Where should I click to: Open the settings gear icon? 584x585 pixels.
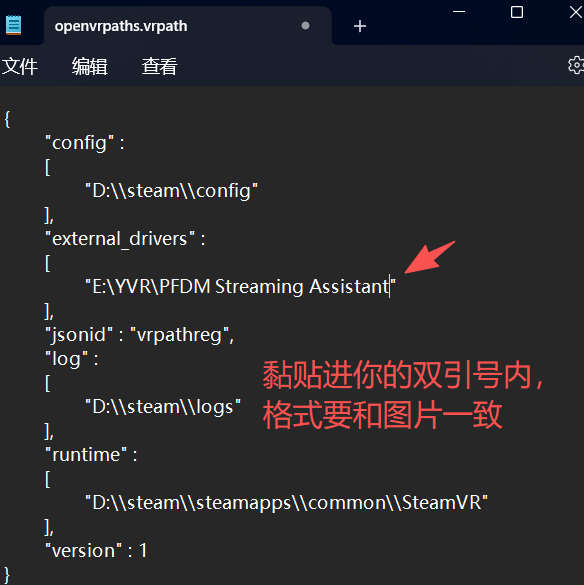[x=576, y=65]
